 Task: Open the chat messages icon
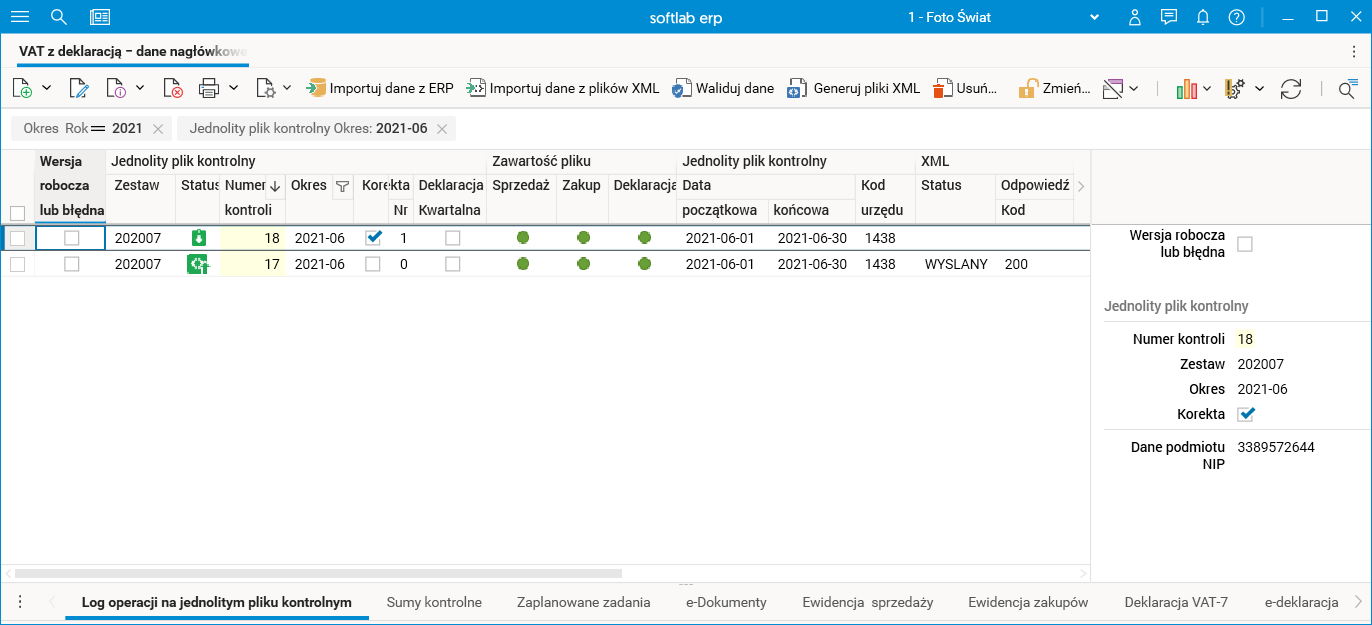[x=1168, y=17]
